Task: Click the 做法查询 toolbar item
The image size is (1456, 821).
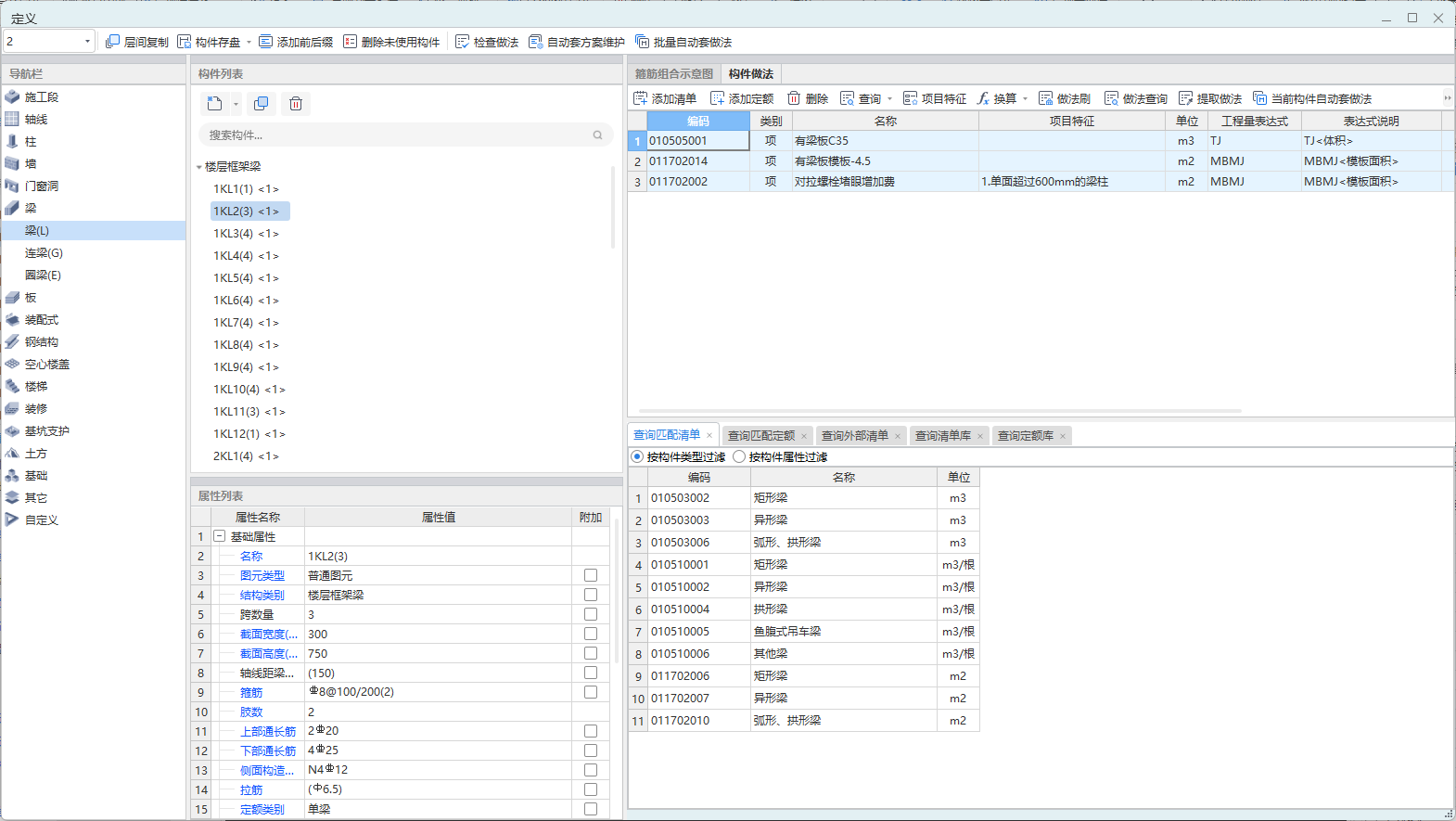Action: tap(1136, 98)
